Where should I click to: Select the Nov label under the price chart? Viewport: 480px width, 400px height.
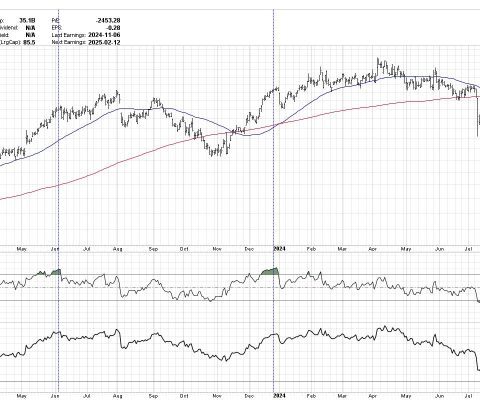pyautogui.click(x=217, y=249)
